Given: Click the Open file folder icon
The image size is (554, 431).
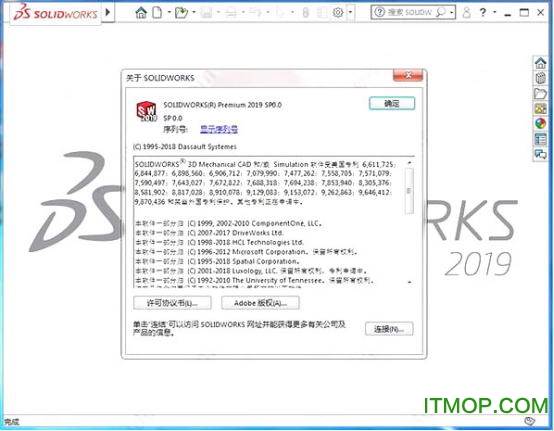Looking at the screenshot, I should coord(181,13).
